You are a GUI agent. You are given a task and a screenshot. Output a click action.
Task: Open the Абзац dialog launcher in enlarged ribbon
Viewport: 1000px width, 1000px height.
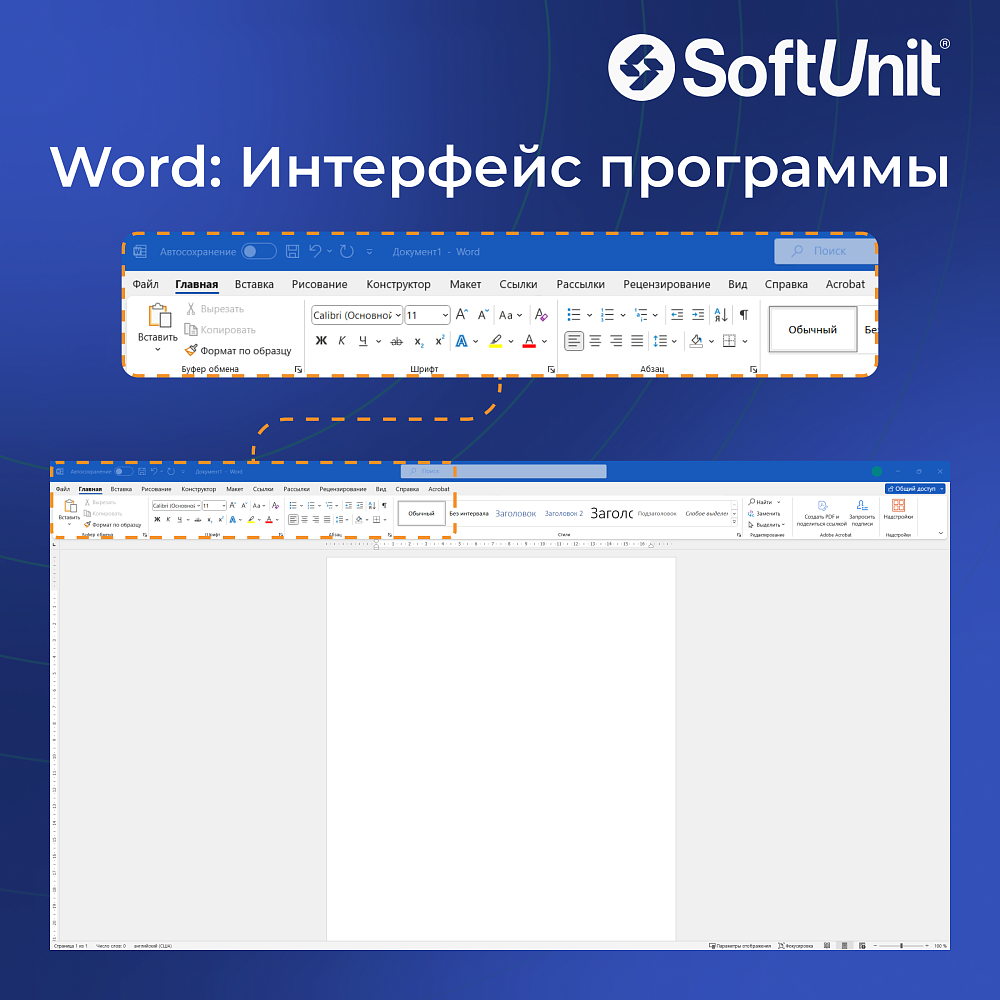(x=753, y=369)
